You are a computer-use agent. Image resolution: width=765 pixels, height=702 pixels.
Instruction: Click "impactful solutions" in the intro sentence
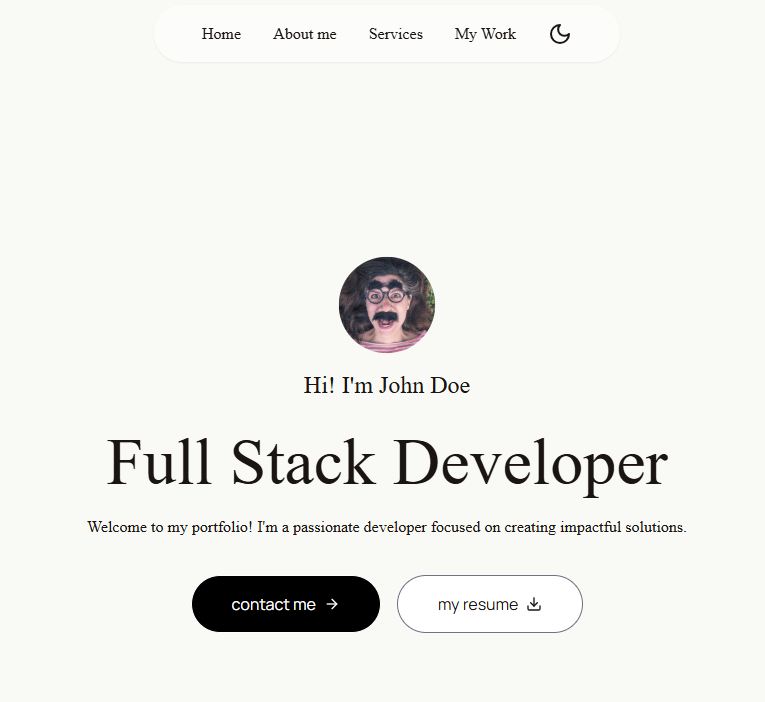tap(623, 527)
